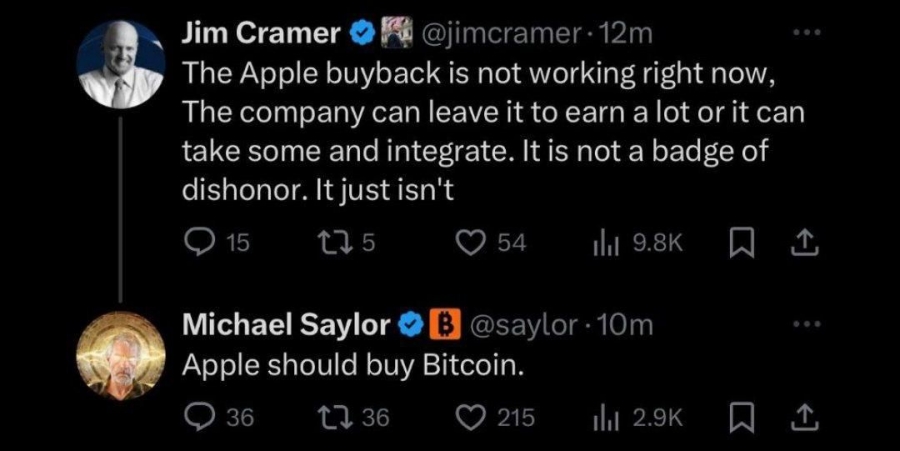Viewport: 900px width, 451px height.
Task: Open more options on Jim Cramer's tweet
Action: point(806,33)
